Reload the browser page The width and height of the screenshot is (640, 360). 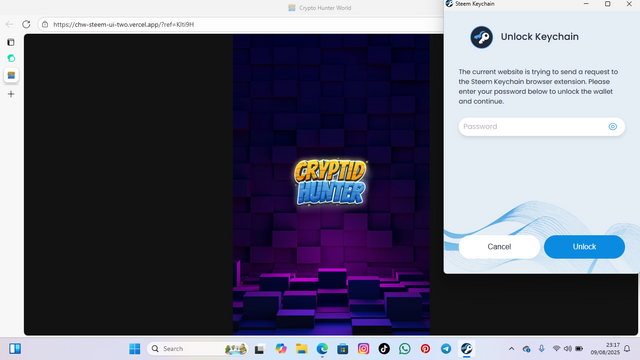26,24
